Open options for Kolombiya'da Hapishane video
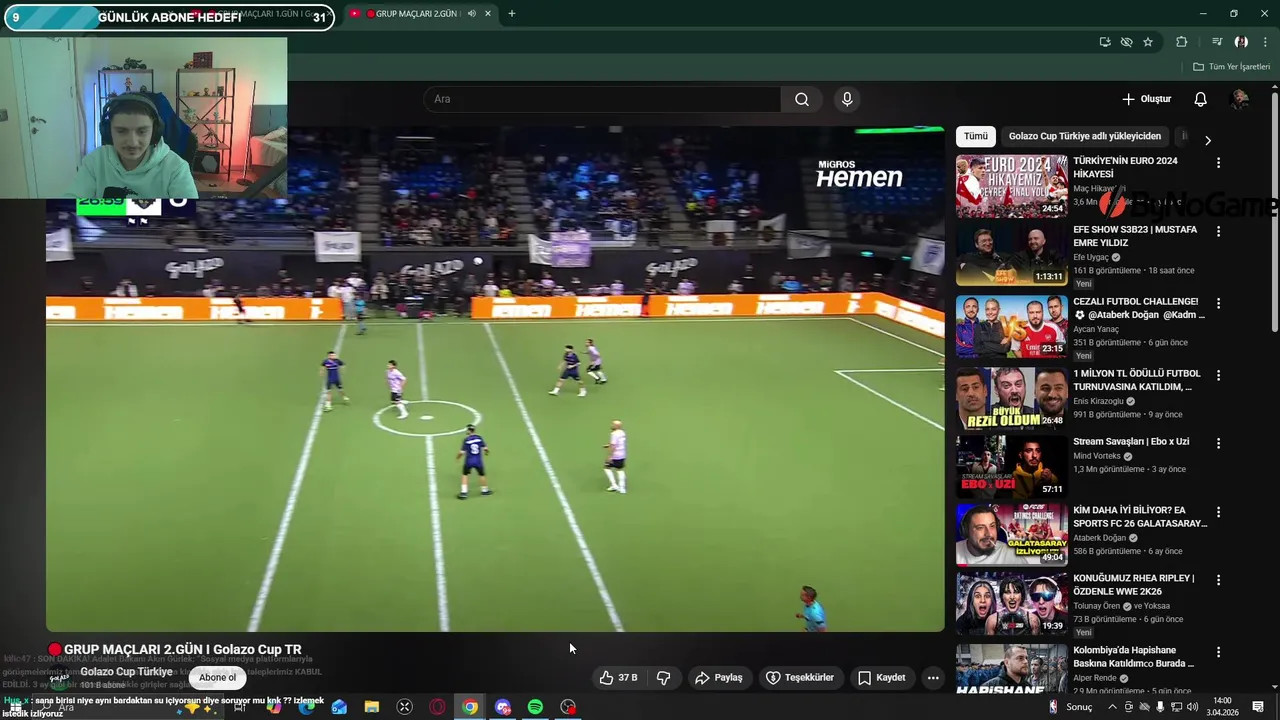 [1218, 652]
